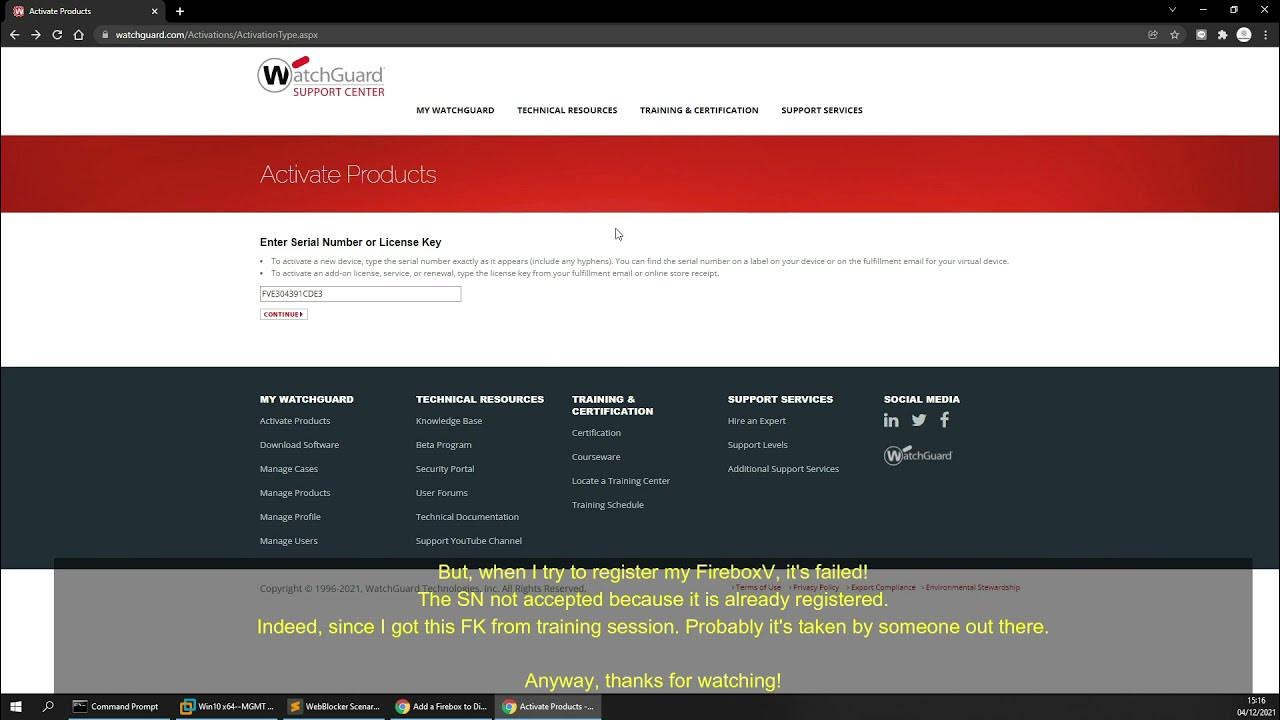
Task: Open Security Portal footer link
Action: pos(445,469)
